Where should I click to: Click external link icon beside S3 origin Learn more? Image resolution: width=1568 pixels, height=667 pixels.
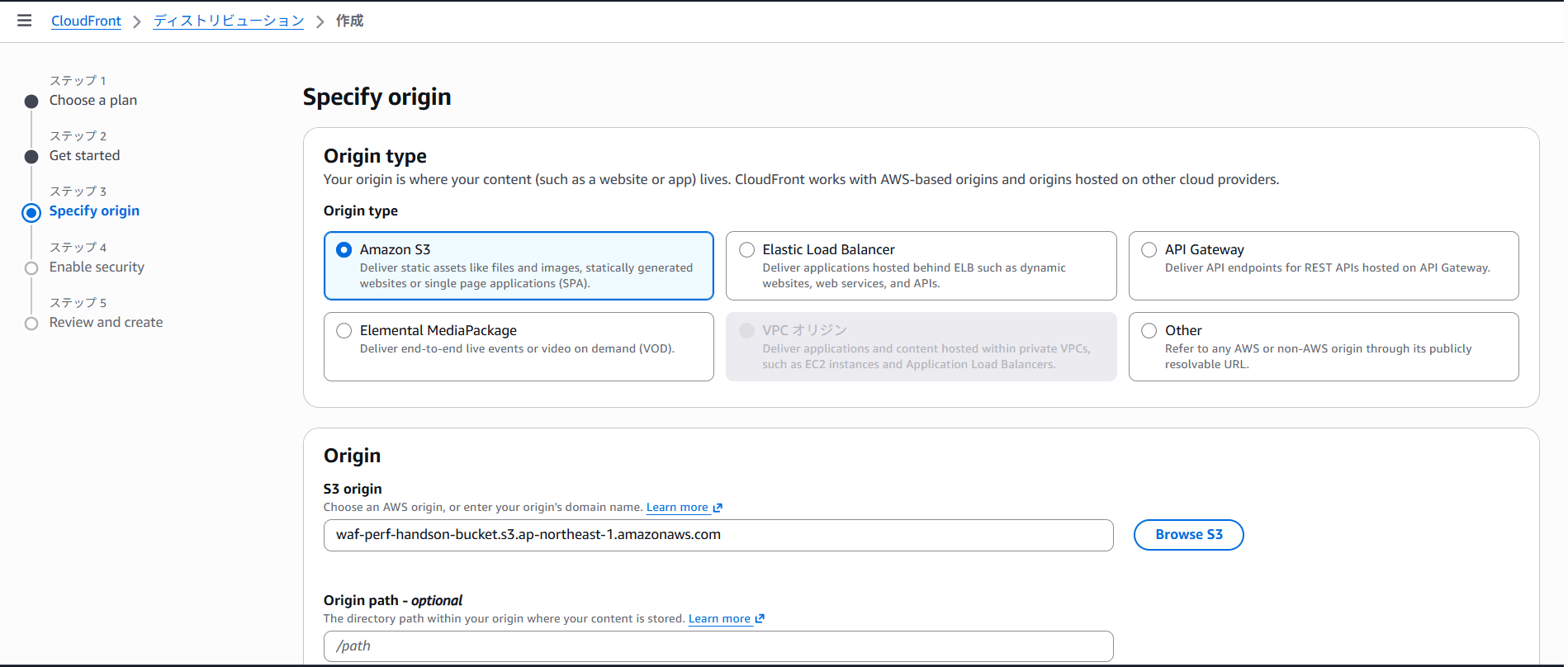coord(718,508)
